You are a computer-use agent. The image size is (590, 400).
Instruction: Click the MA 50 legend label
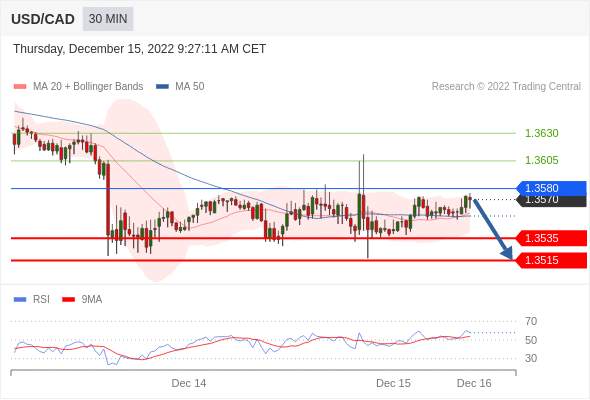pos(190,86)
